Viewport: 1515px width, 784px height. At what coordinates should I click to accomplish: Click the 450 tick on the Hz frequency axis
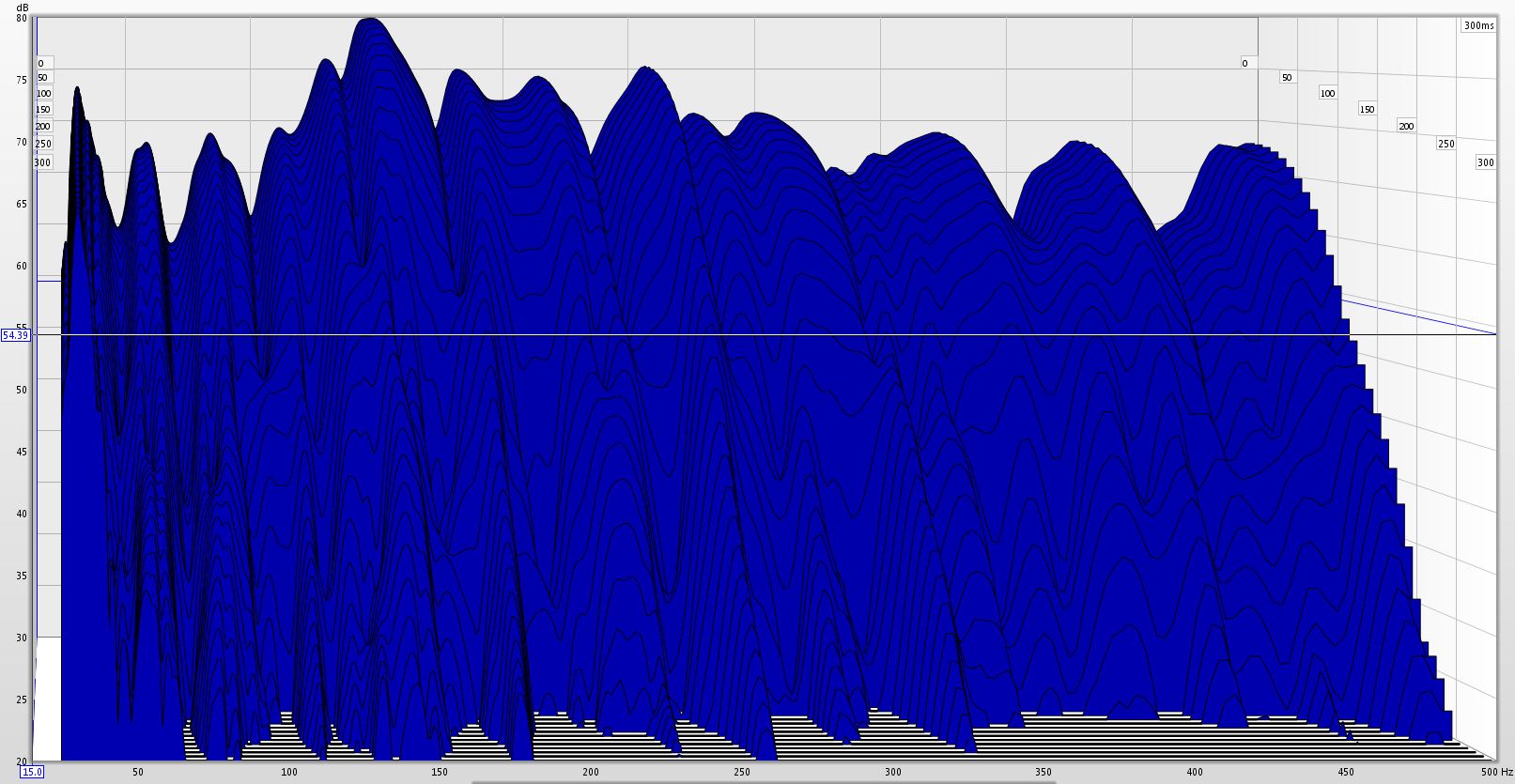[x=1345, y=772]
